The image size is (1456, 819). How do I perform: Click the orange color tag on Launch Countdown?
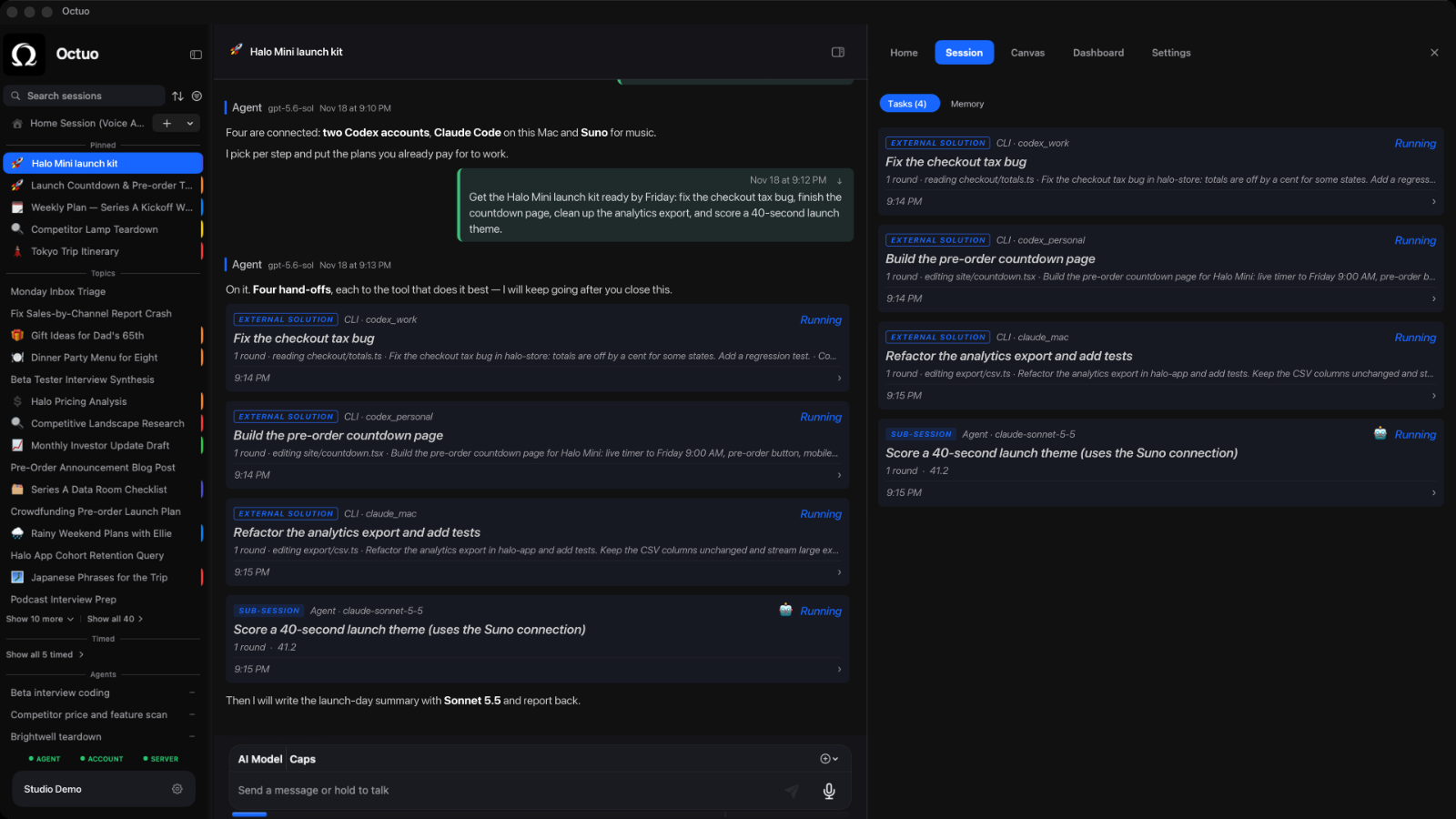[x=201, y=186]
